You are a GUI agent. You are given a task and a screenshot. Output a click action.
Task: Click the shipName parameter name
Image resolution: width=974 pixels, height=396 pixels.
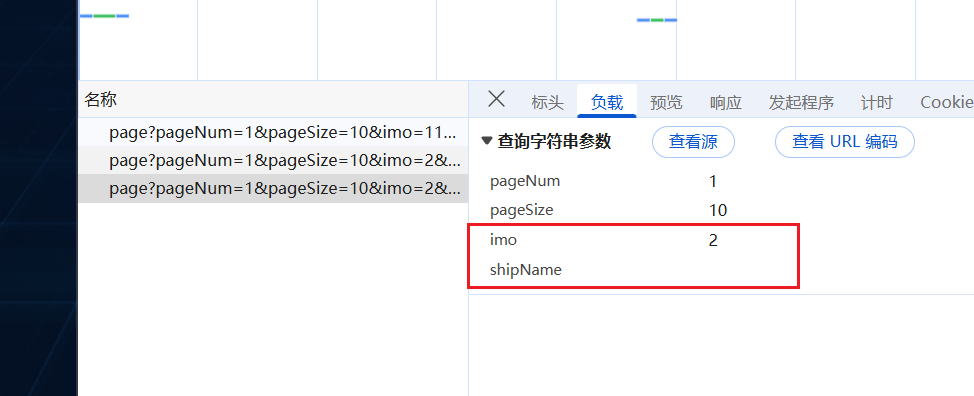click(x=526, y=270)
